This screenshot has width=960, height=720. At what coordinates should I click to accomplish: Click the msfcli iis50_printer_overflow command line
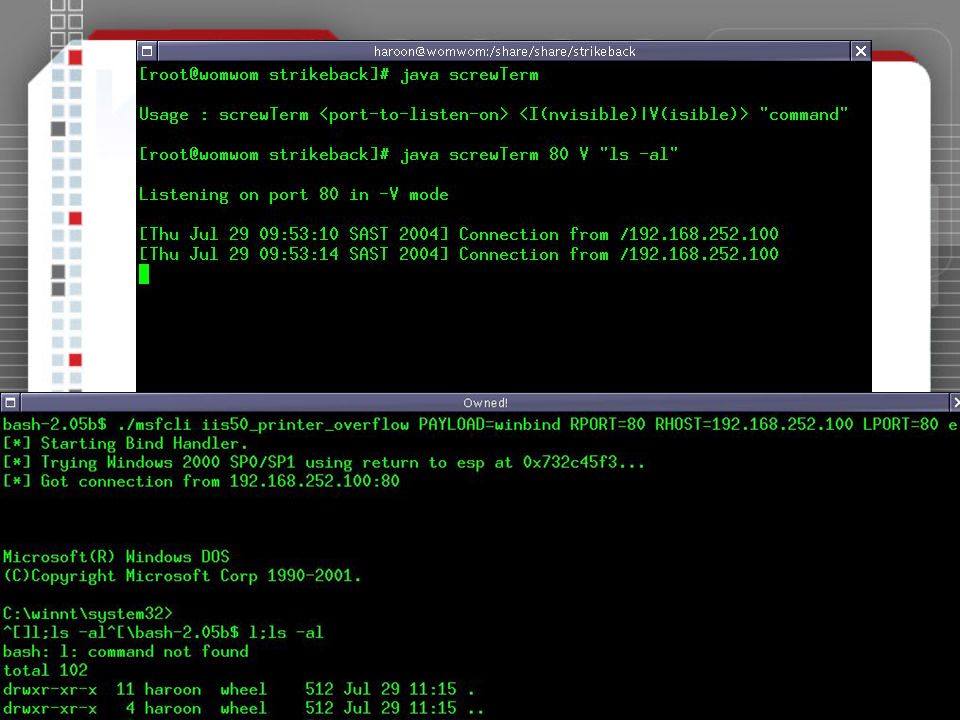coord(480,424)
